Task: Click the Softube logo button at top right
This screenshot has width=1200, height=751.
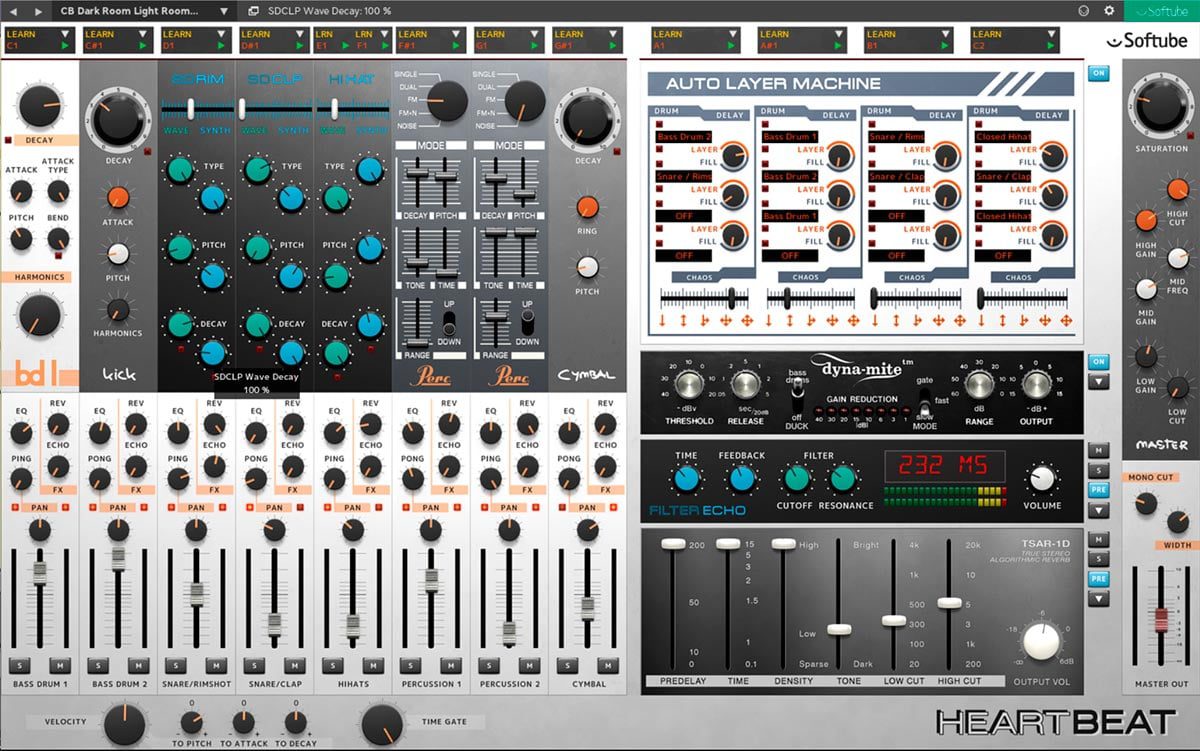Action: click(x=1161, y=11)
